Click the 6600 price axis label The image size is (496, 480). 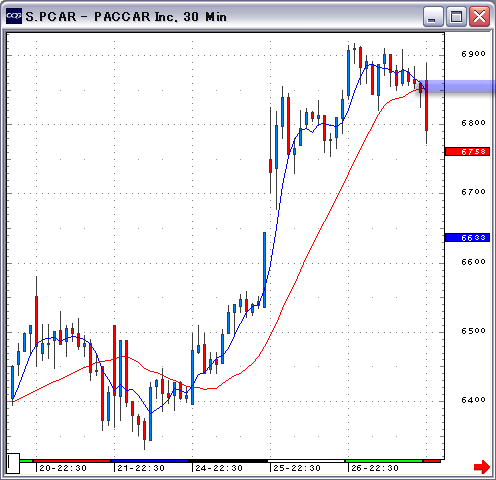473,262
